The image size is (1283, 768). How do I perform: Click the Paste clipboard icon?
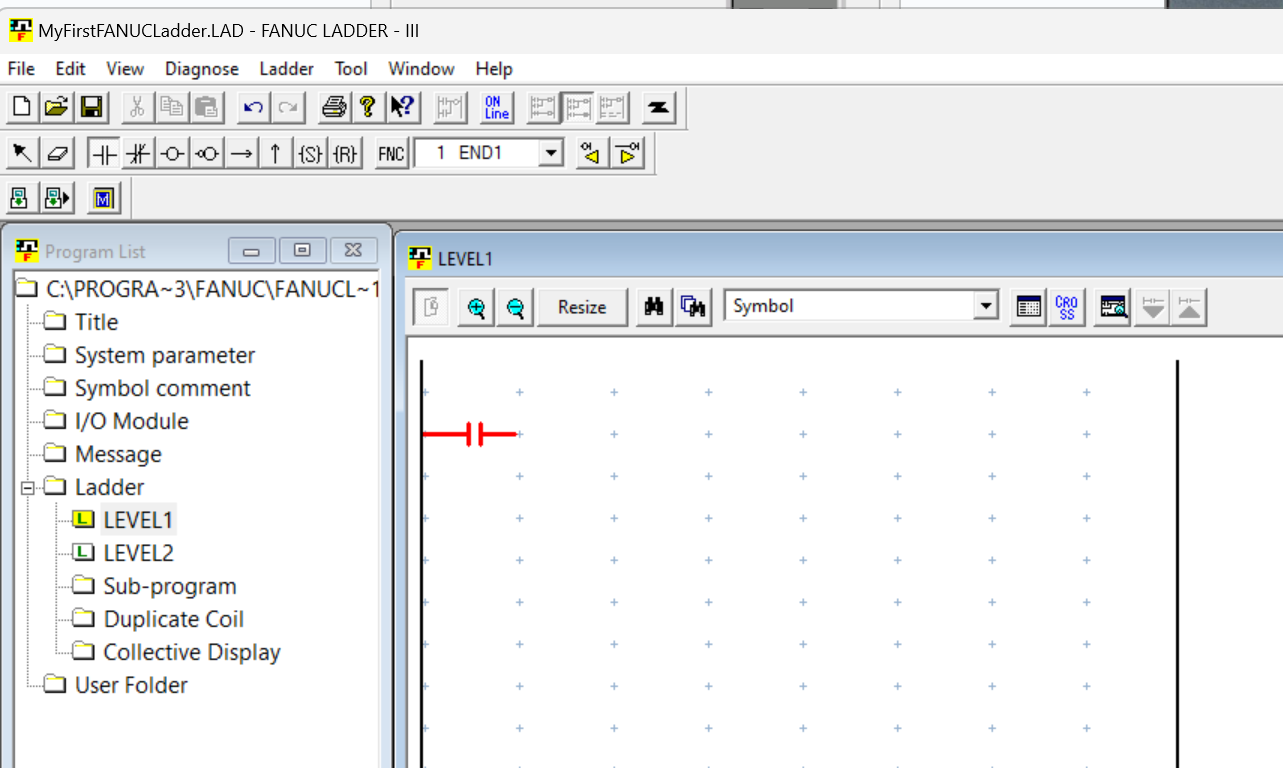pyautogui.click(x=207, y=107)
